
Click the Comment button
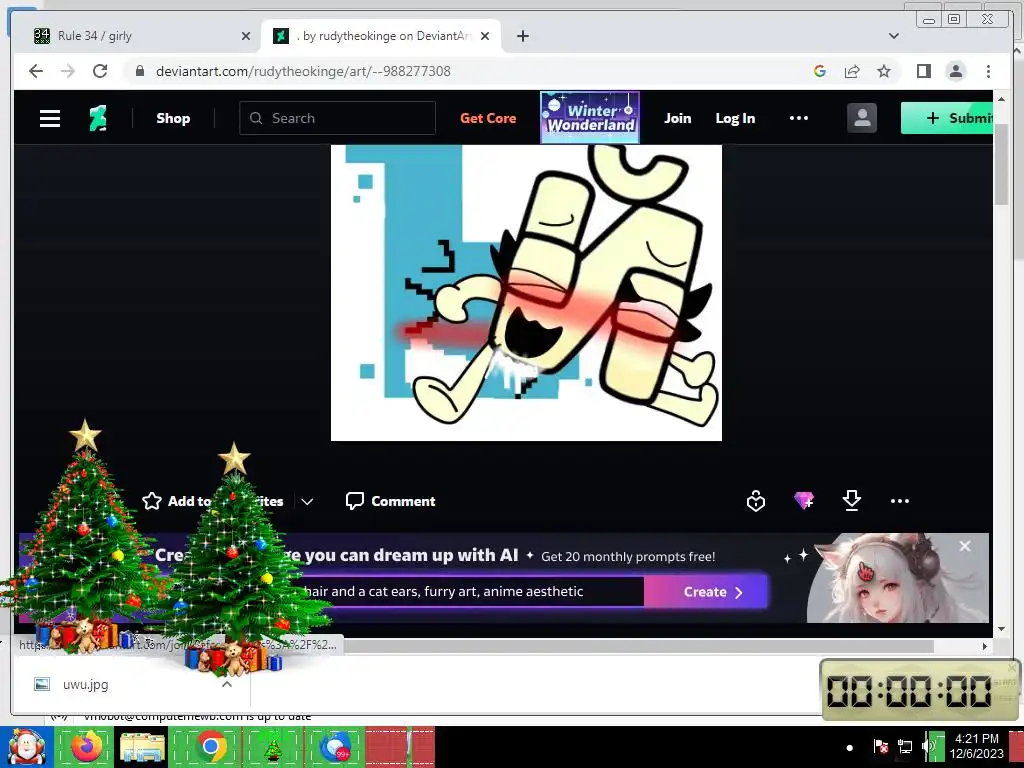(x=391, y=501)
